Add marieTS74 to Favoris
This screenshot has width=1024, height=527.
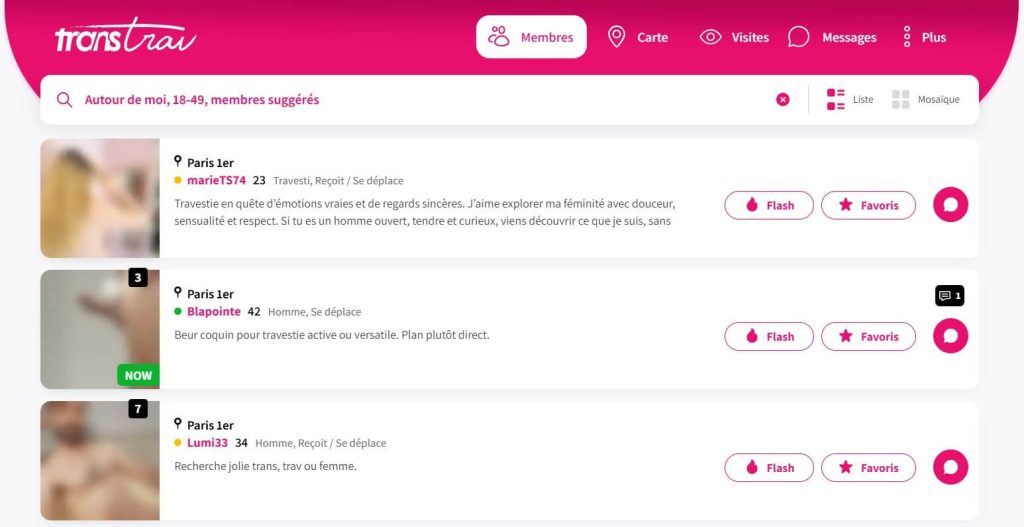point(868,205)
